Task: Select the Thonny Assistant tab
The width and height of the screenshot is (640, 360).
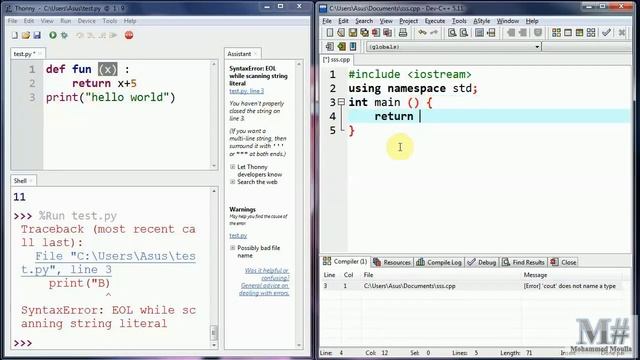Action: pyautogui.click(x=242, y=54)
